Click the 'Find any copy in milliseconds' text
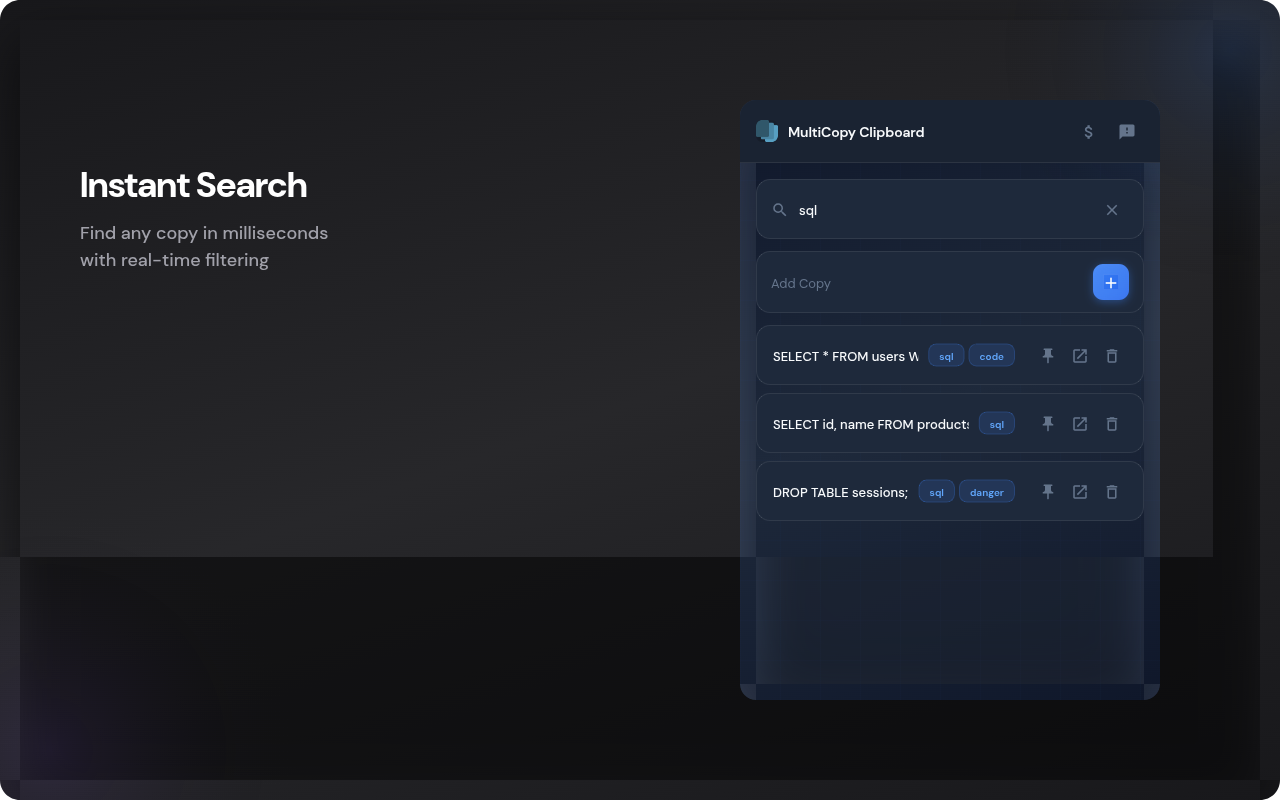Viewport: 1280px width, 800px height. coord(204,233)
